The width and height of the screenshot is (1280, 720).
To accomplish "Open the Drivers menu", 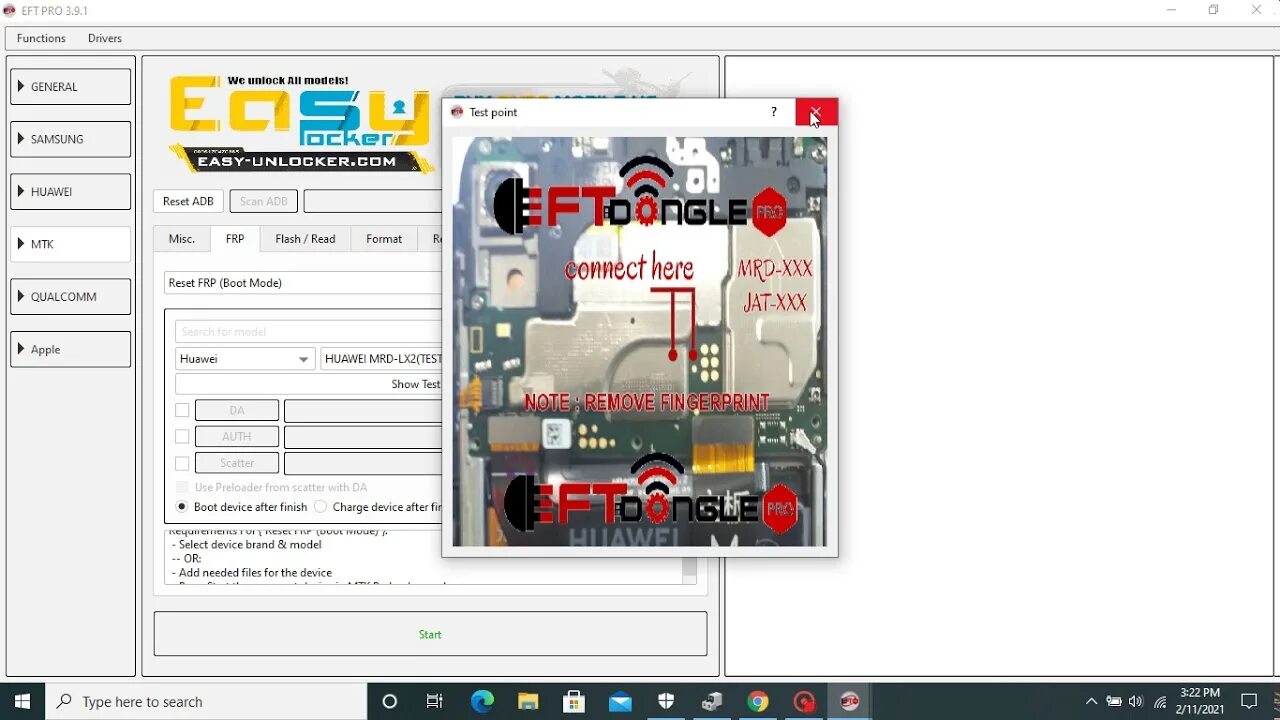I will (105, 38).
